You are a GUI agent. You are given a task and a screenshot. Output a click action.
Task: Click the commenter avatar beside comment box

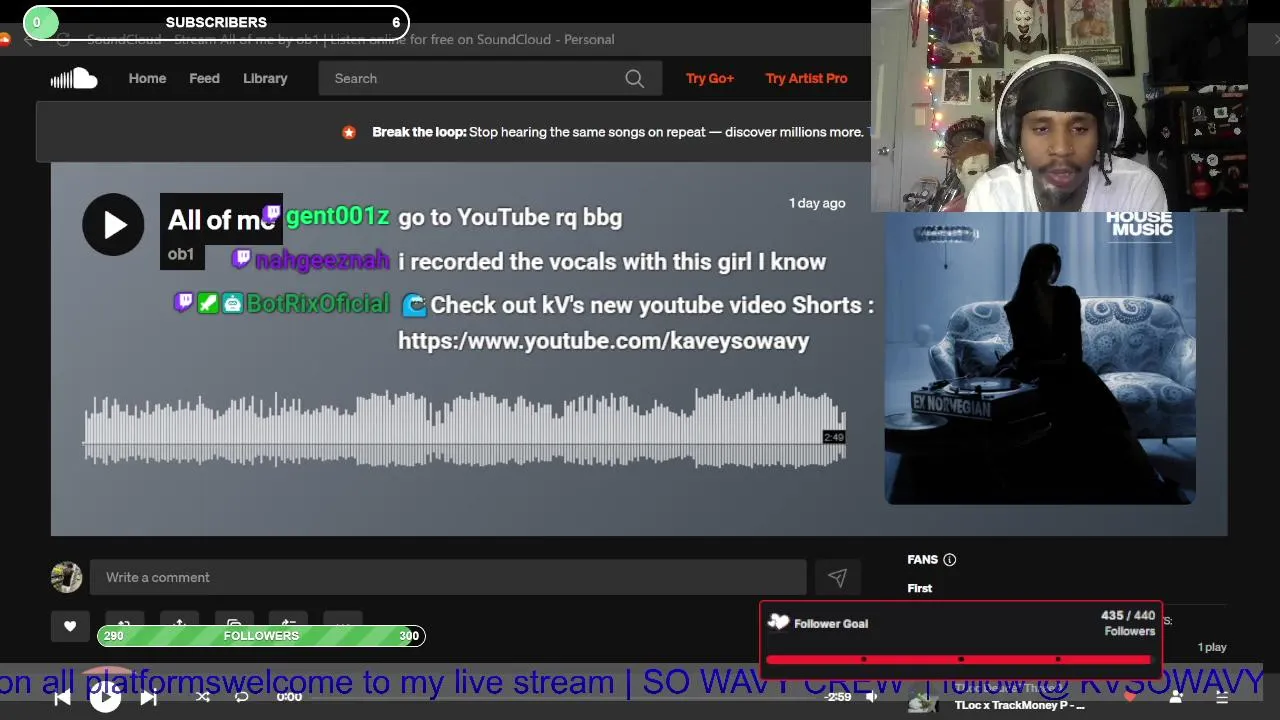tap(66, 577)
